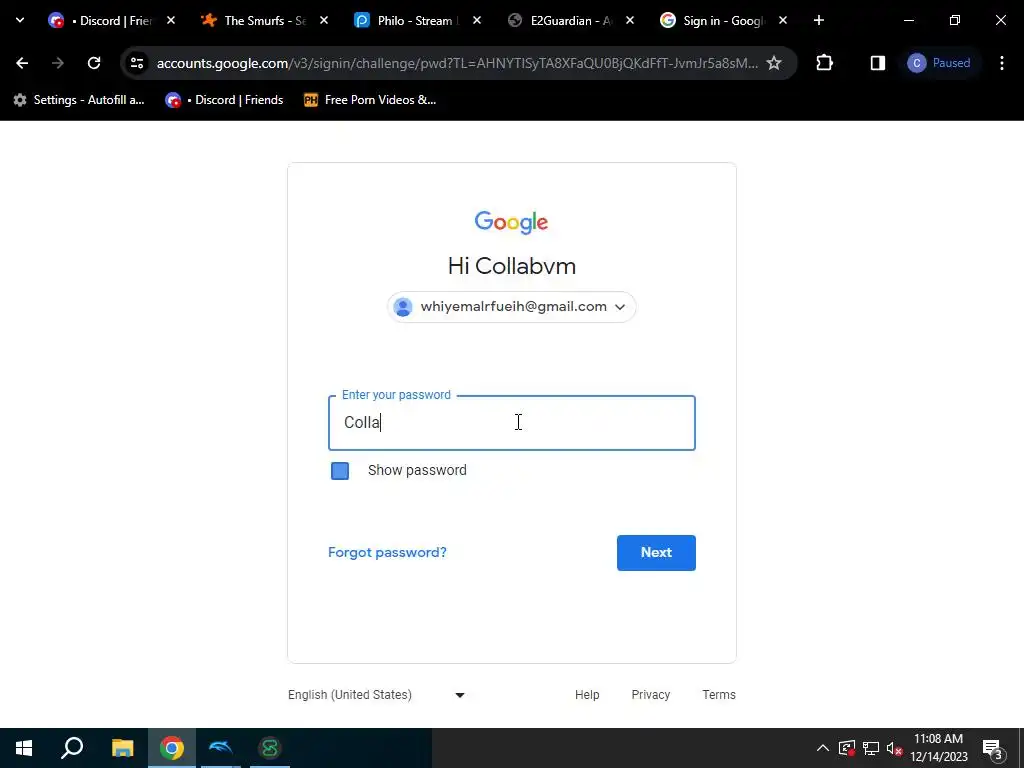The height and width of the screenshot is (768, 1024).
Task: Close the E2Guardian tab
Action: [x=630, y=21]
